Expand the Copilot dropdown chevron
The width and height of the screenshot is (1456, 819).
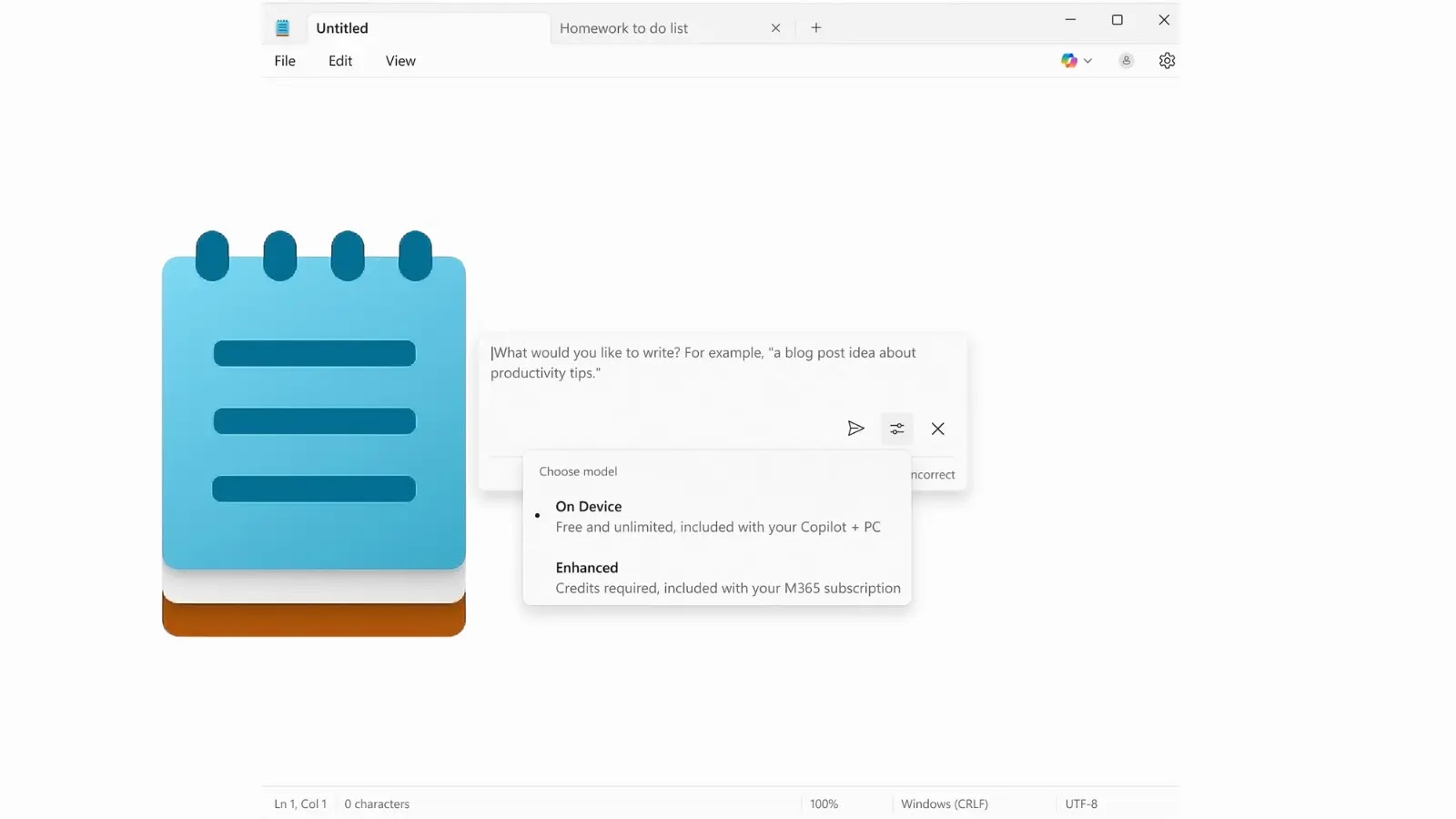coord(1088,60)
